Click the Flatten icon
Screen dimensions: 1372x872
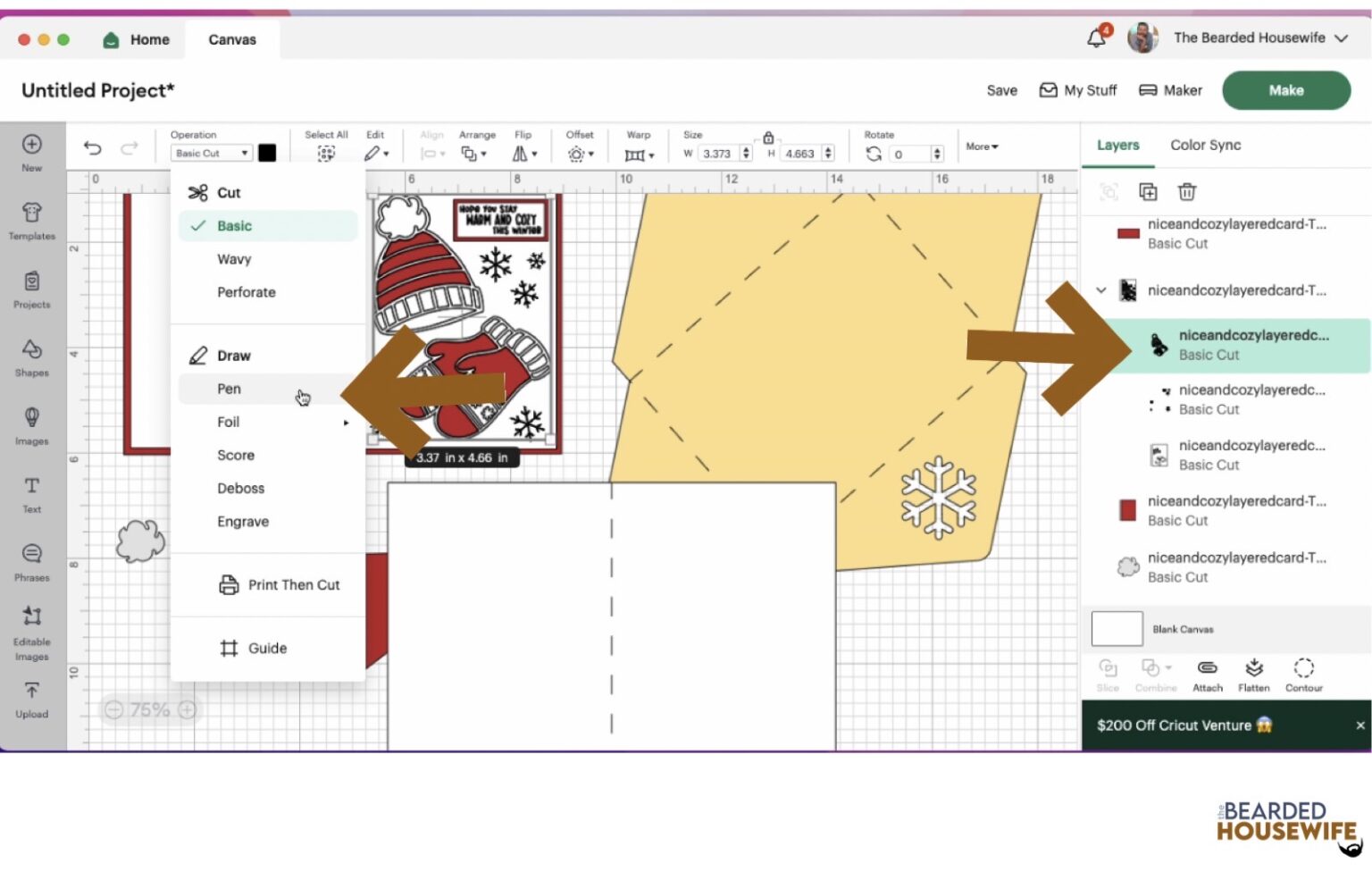1254,675
